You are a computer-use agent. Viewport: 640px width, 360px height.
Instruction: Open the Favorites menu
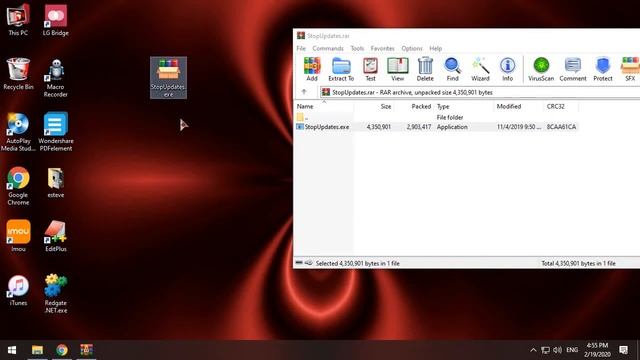pyautogui.click(x=382, y=48)
